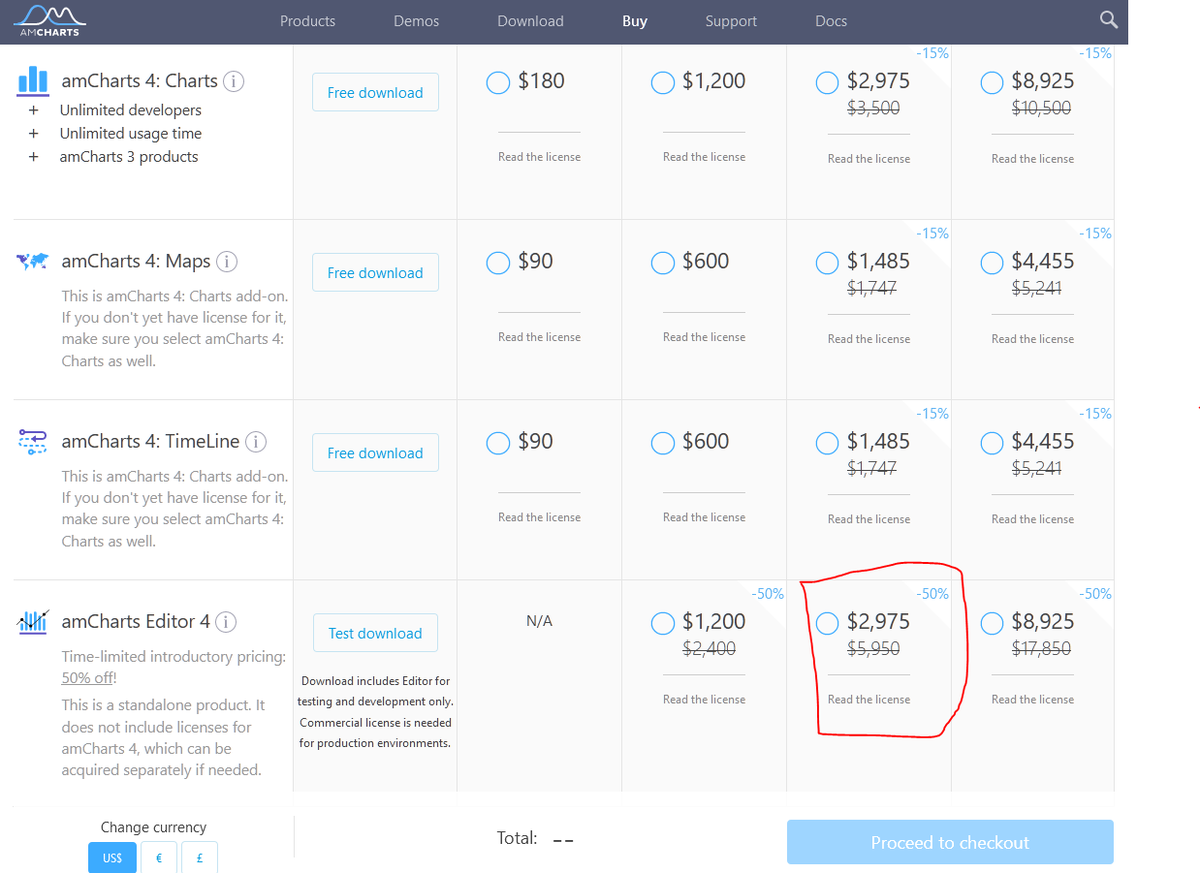Select the $4,455 Maps license option
This screenshot has height=873, width=1200.
992,262
